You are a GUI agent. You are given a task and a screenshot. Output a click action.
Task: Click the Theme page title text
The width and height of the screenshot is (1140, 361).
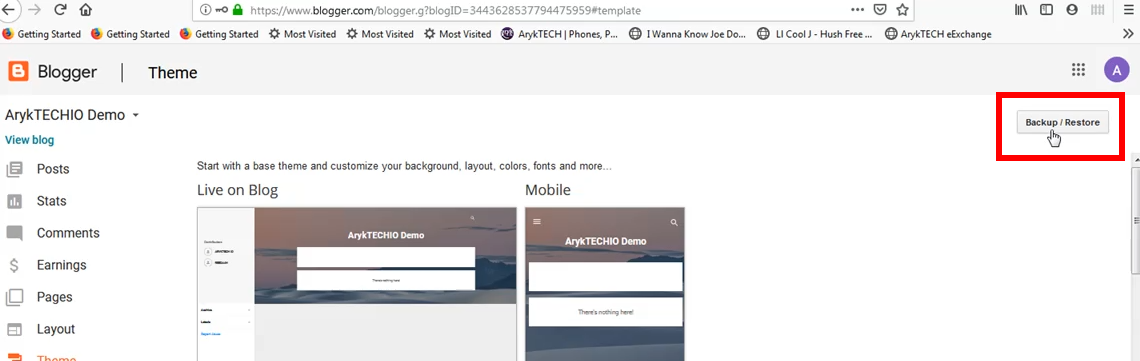pyautogui.click(x=172, y=73)
